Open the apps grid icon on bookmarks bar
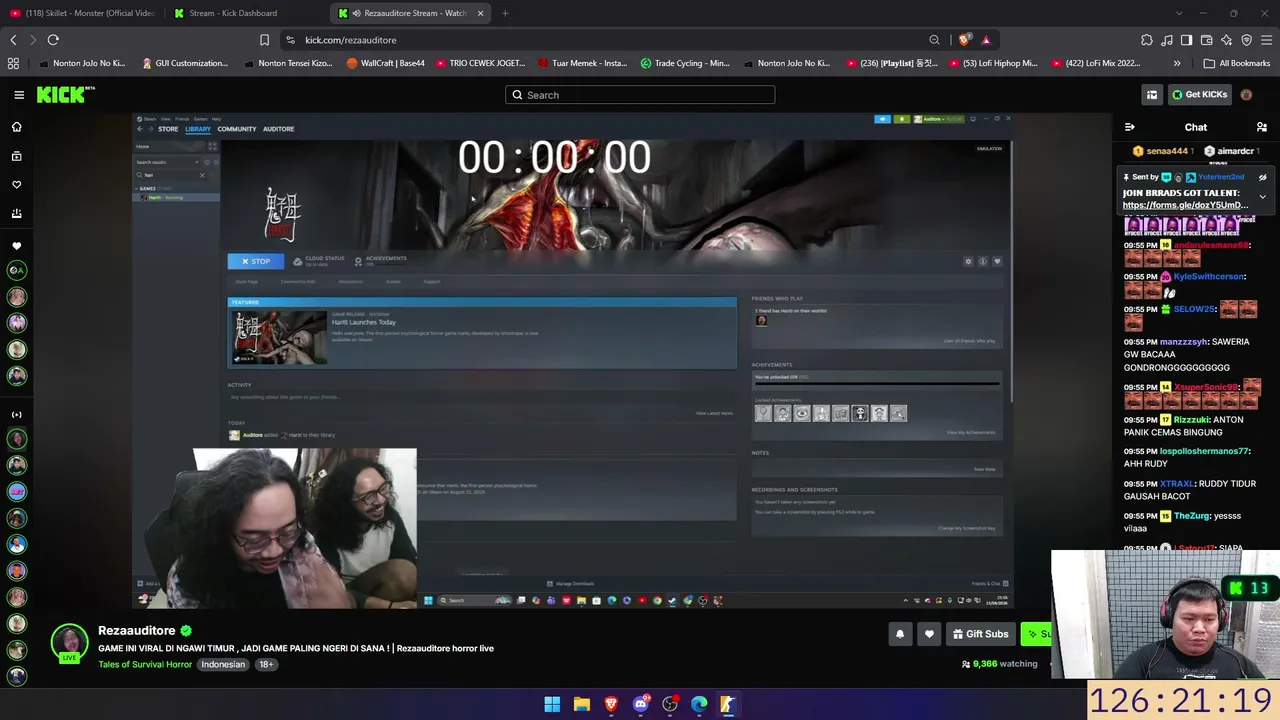Screen dimensions: 1280x720 point(13,63)
